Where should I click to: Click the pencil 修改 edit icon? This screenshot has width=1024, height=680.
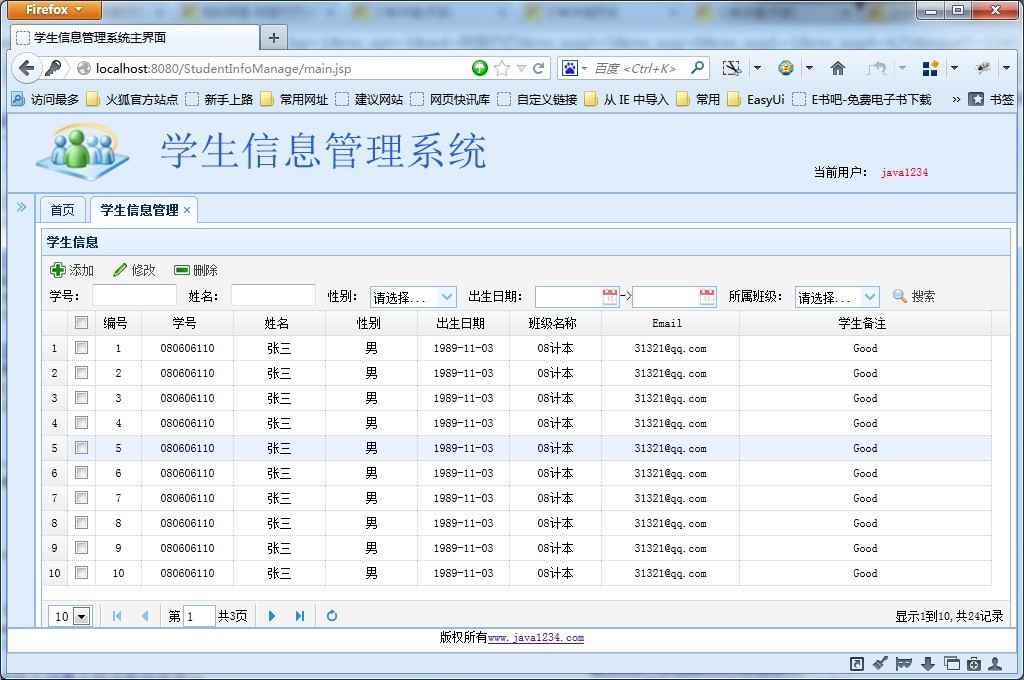[120, 270]
